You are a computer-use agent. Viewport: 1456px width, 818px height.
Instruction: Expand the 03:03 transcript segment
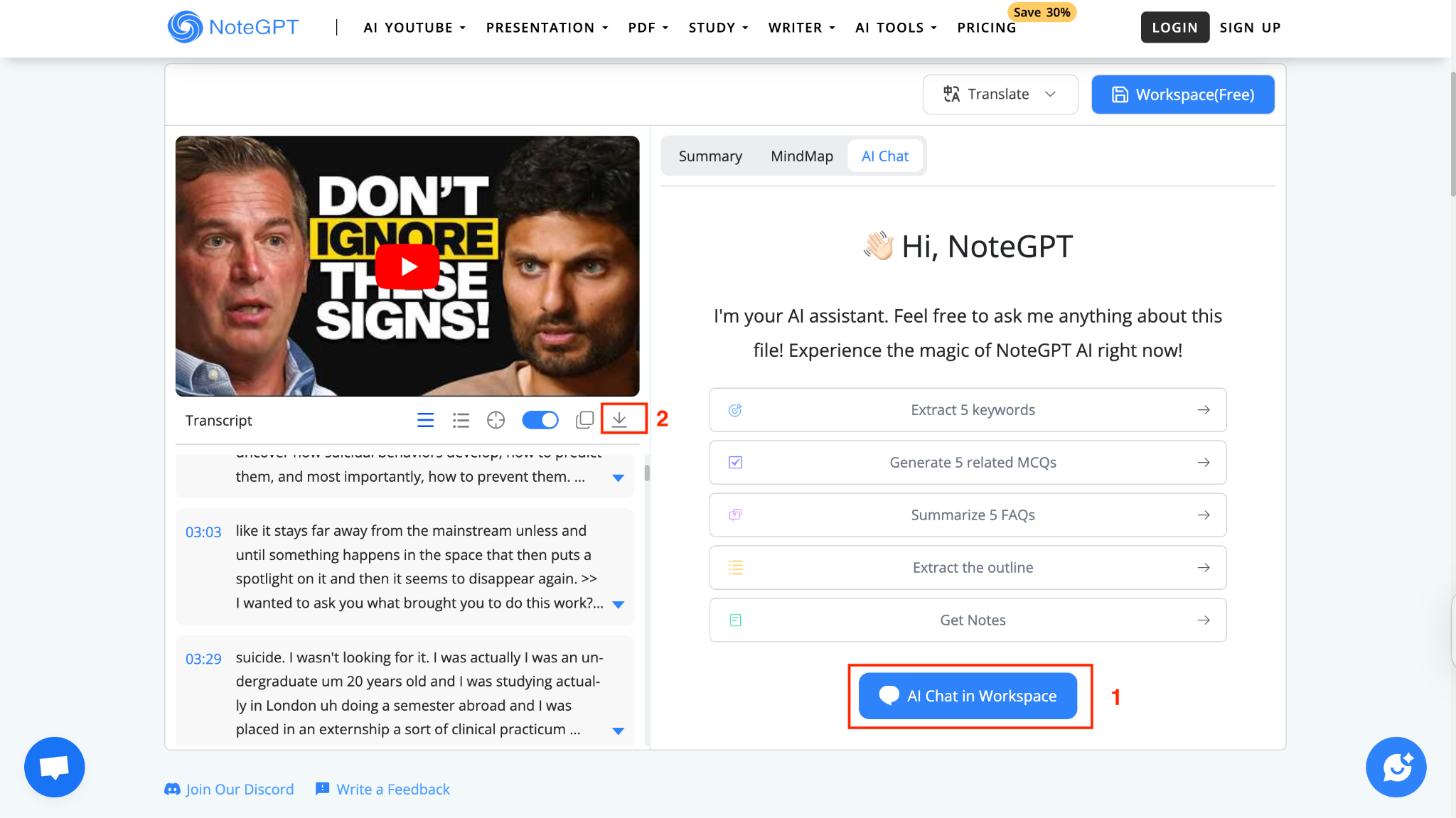618,604
